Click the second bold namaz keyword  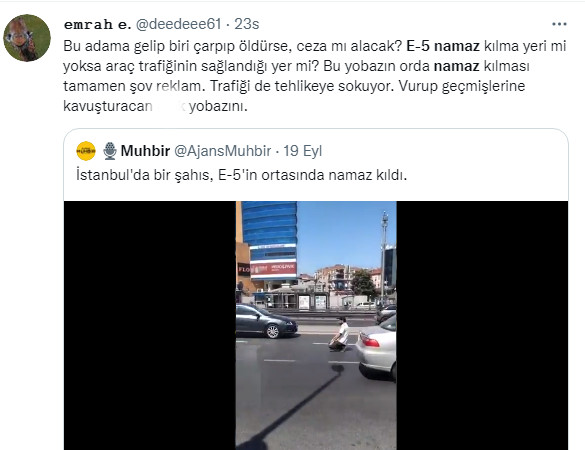(456, 66)
